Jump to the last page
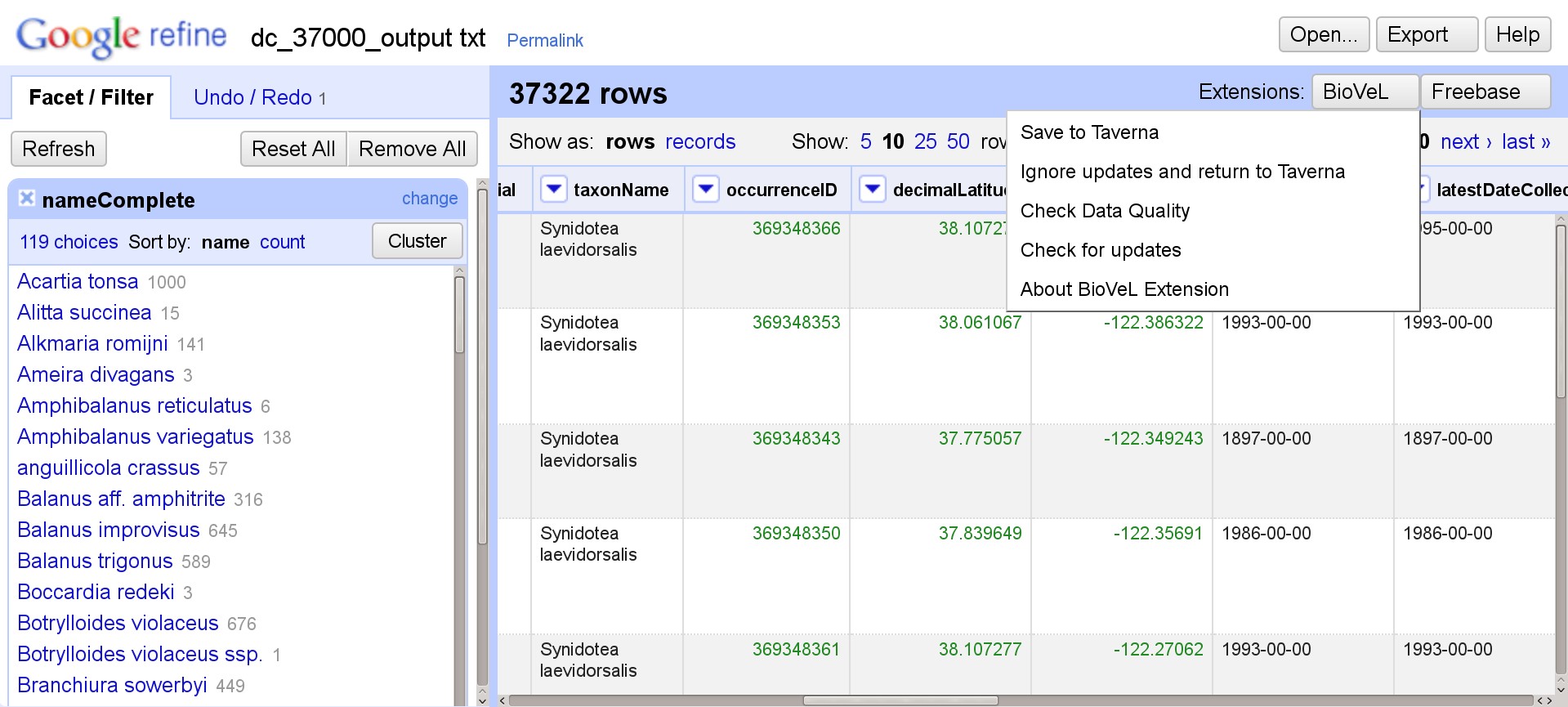 pos(1526,141)
